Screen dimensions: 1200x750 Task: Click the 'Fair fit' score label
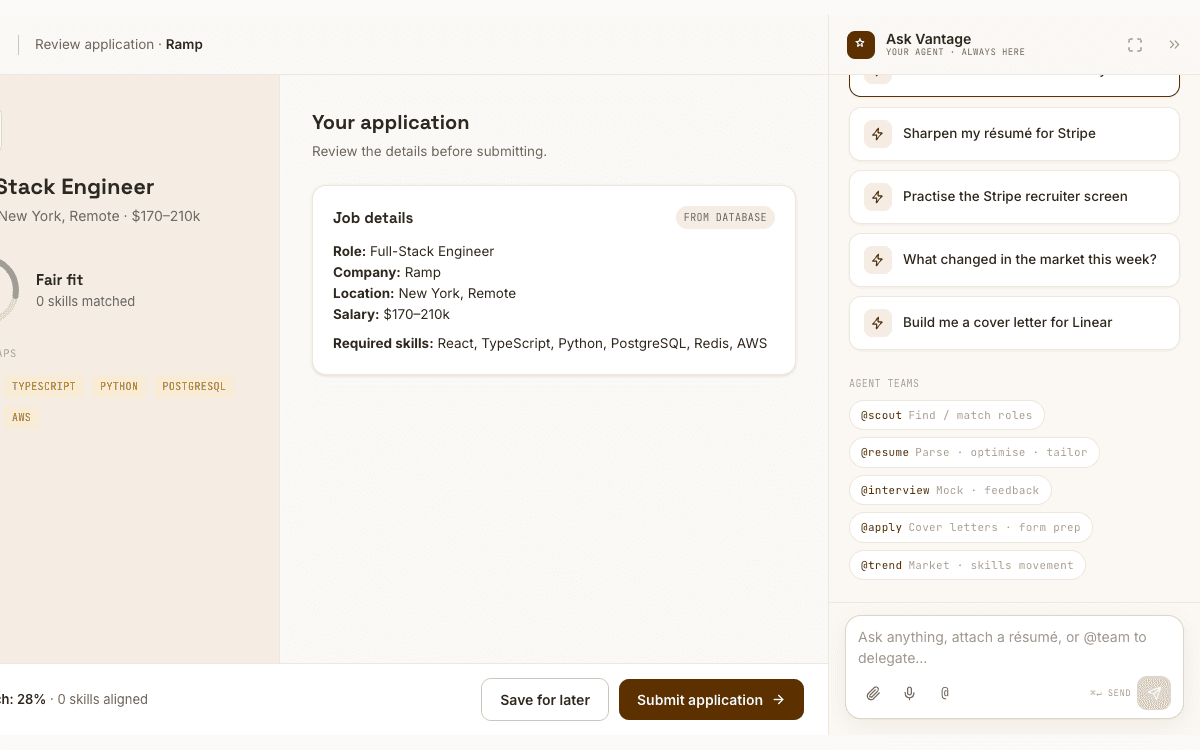pyautogui.click(x=59, y=280)
